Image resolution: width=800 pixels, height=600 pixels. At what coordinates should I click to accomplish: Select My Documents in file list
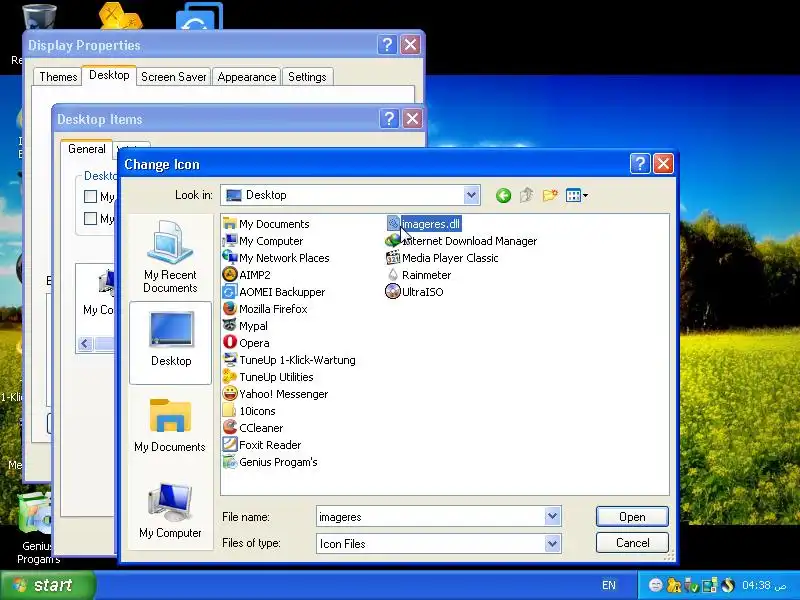coord(266,224)
